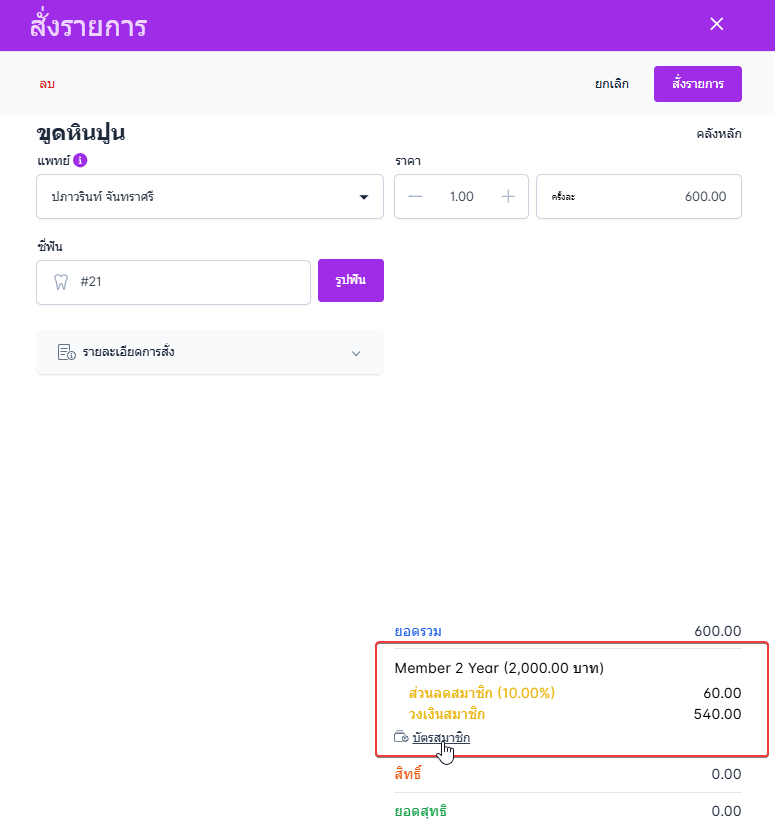Image resolution: width=775 pixels, height=829 pixels.
Task: Confirm with the สั่งรายการ purple button
Action: [x=697, y=84]
